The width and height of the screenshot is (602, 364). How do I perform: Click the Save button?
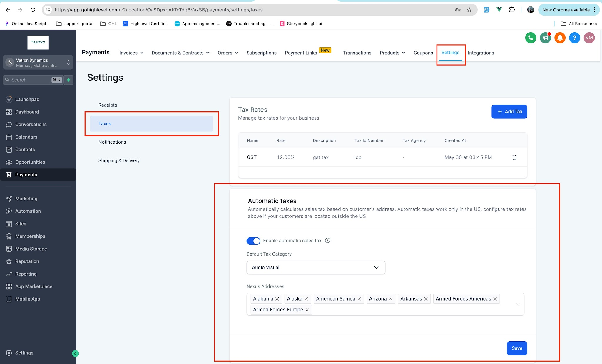pos(517,348)
